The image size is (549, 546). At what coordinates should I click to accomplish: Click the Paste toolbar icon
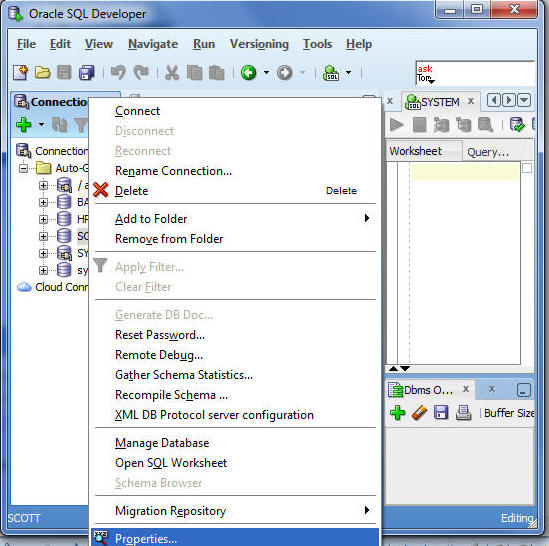(x=217, y=72)
